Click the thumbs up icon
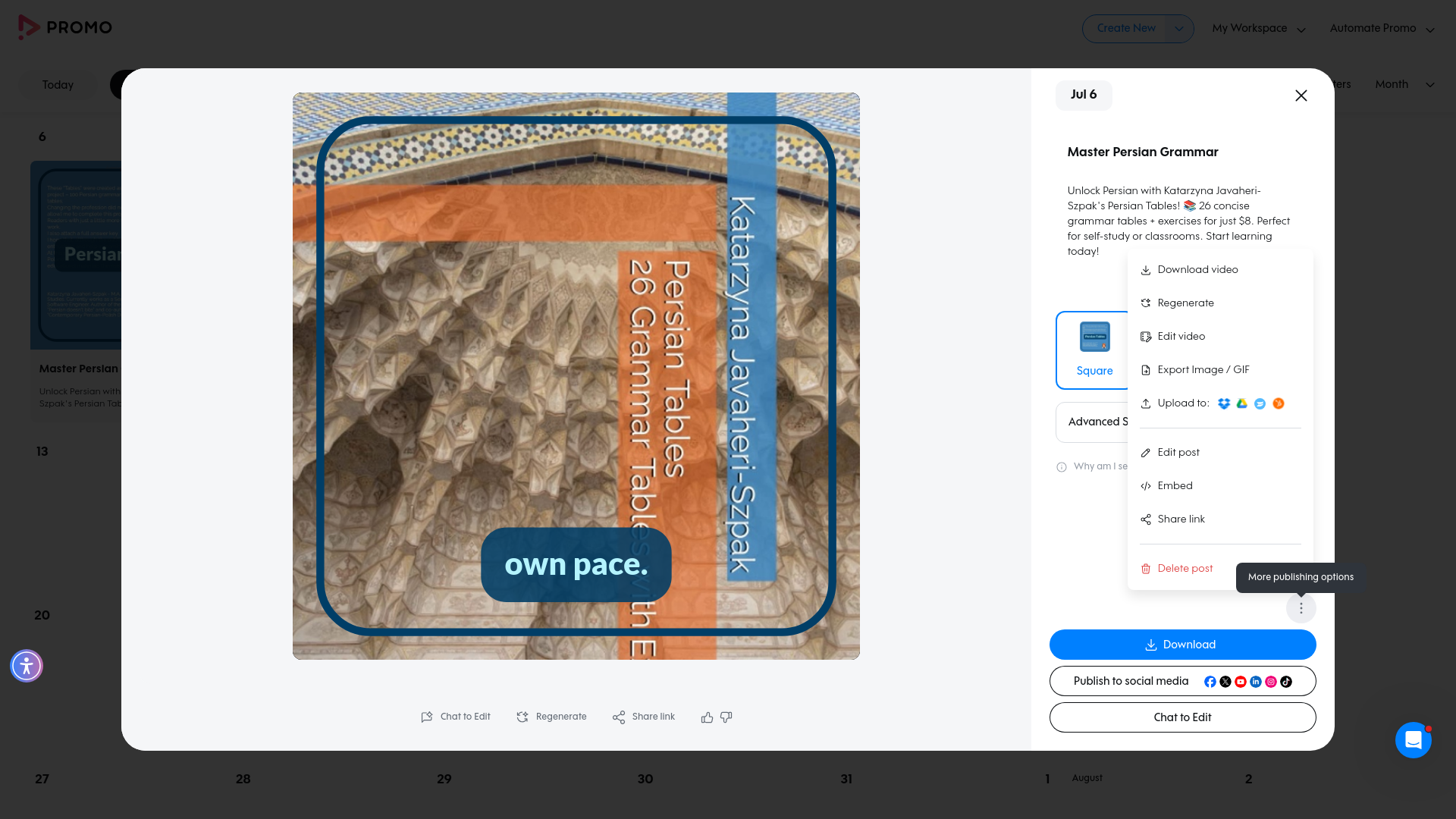Screen dimensions: 1456x819 707,717
